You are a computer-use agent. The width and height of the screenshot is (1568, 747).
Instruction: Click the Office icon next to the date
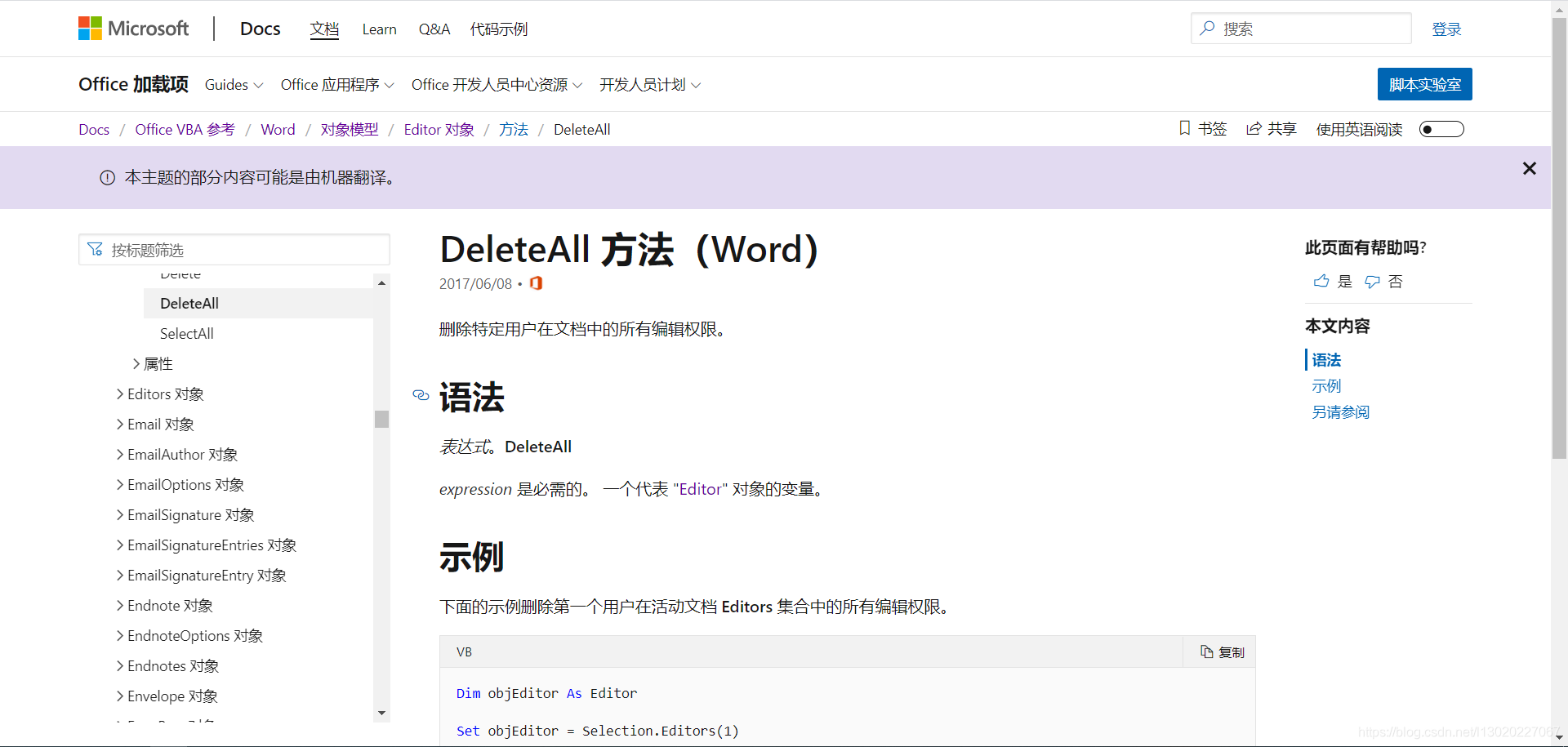coord(536,283)
